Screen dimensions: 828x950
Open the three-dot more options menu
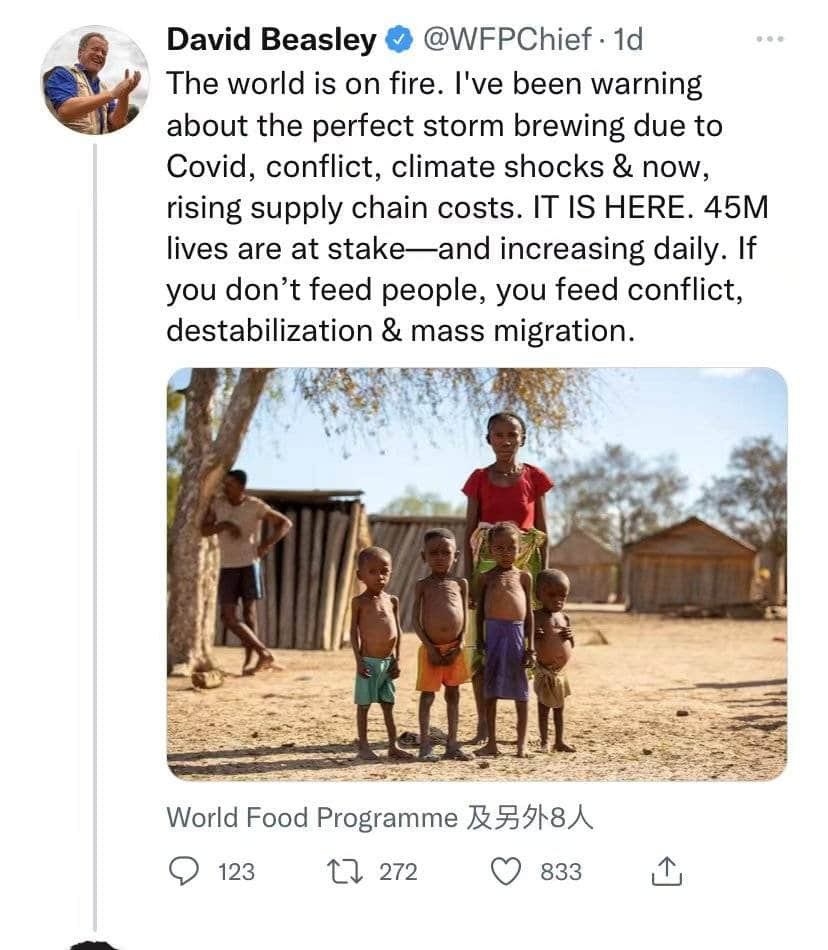(770, 39)
